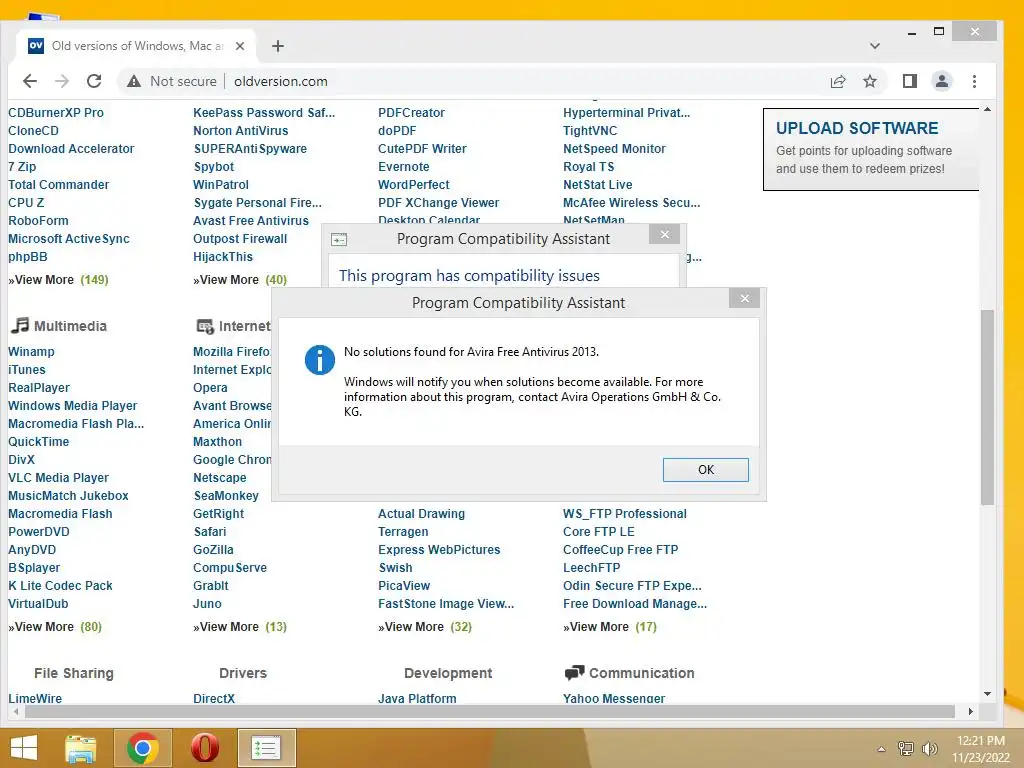
Task: Click OK in the compatibility dialog
Action: pyautogui.click(x=705, y=470)
